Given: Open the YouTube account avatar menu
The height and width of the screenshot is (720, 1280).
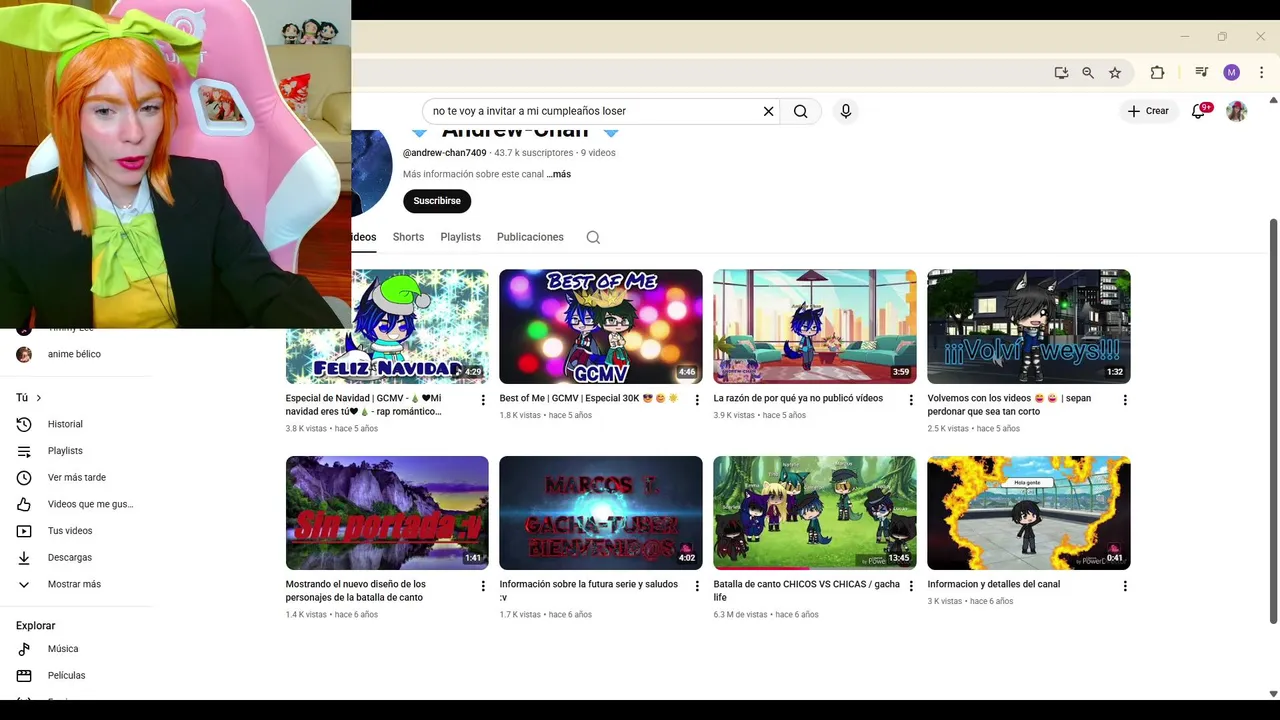Looking at the screenshot, I should [x=1237, y=111].
